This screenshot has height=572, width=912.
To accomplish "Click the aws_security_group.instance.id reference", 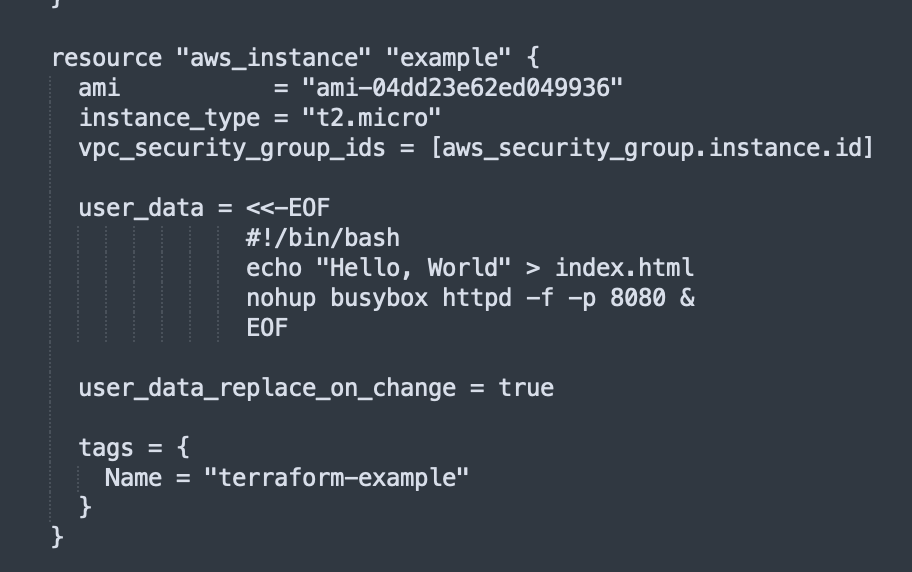I will (x=657, y=148).
